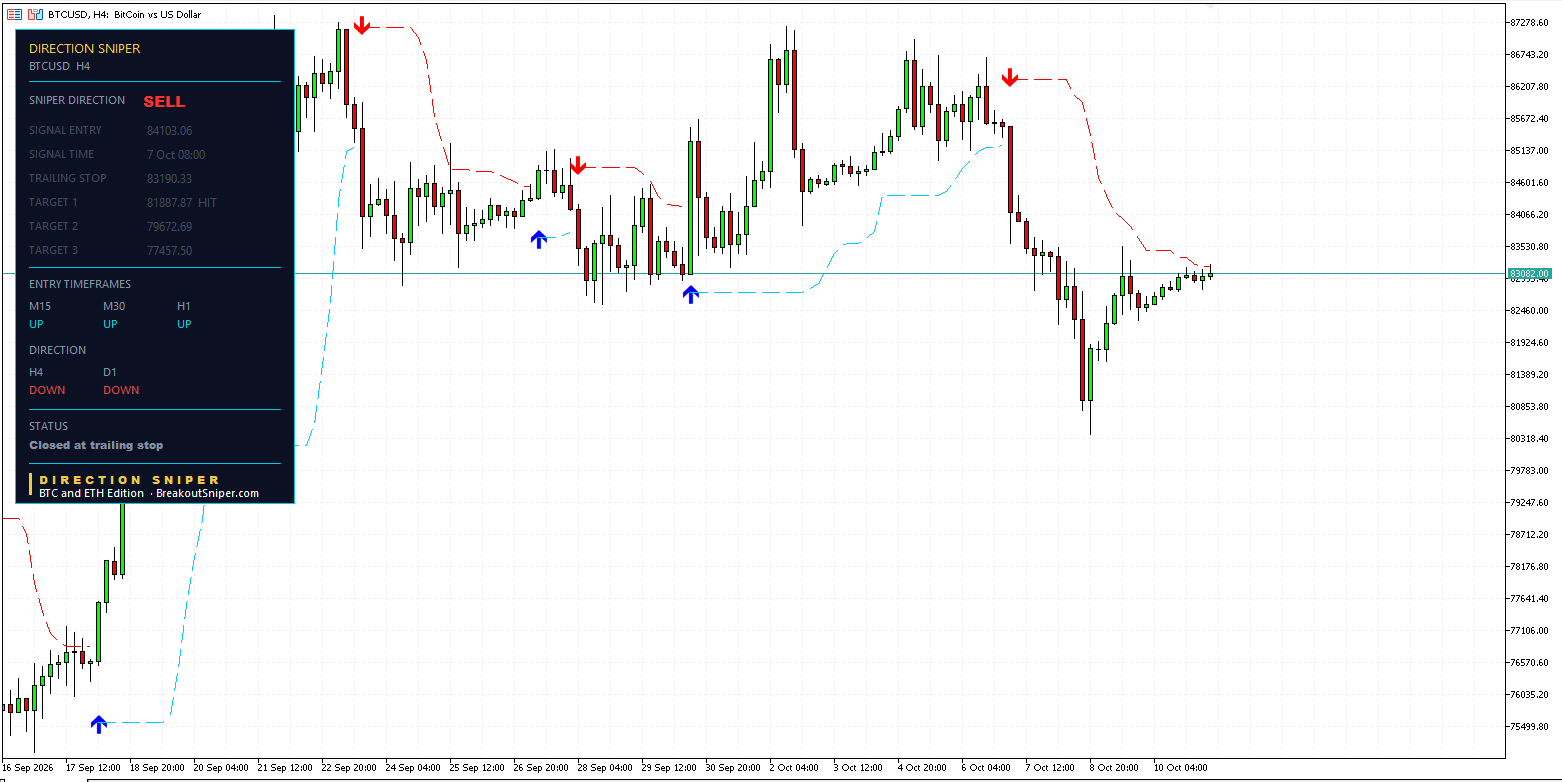Select the red sell arrow near 28 Sep
Image resolution: width=1562 pixels, height=782 pixels.
577,166
